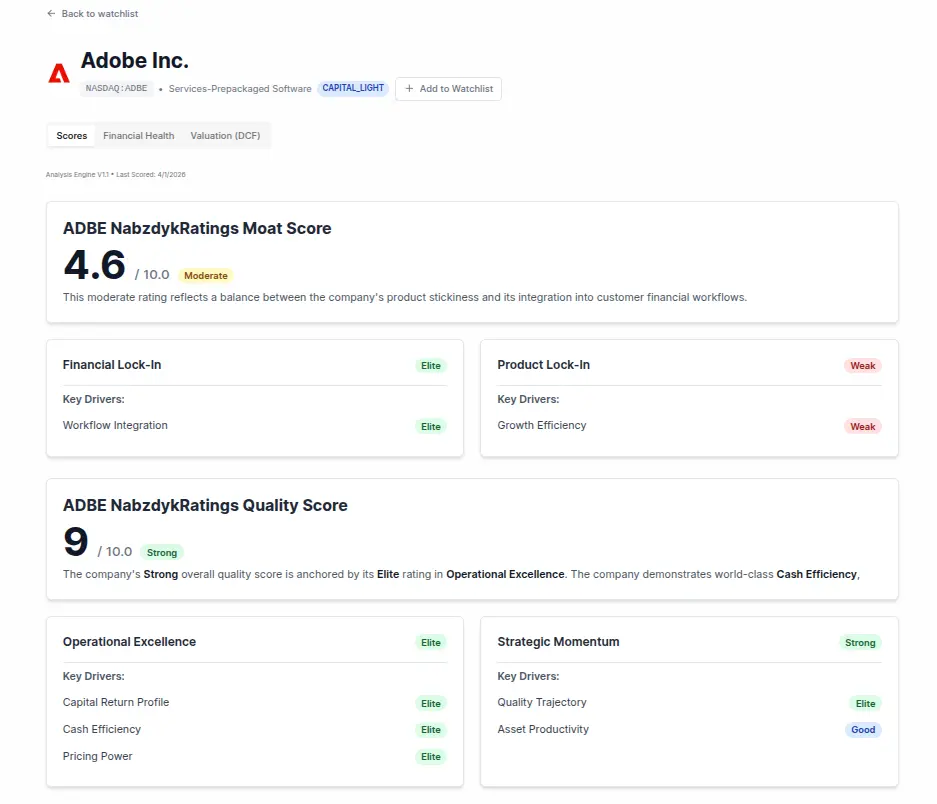This screenshot has height=804, width=937.
Task: Click the 4.6 moat score value
Action: point(94,265)
